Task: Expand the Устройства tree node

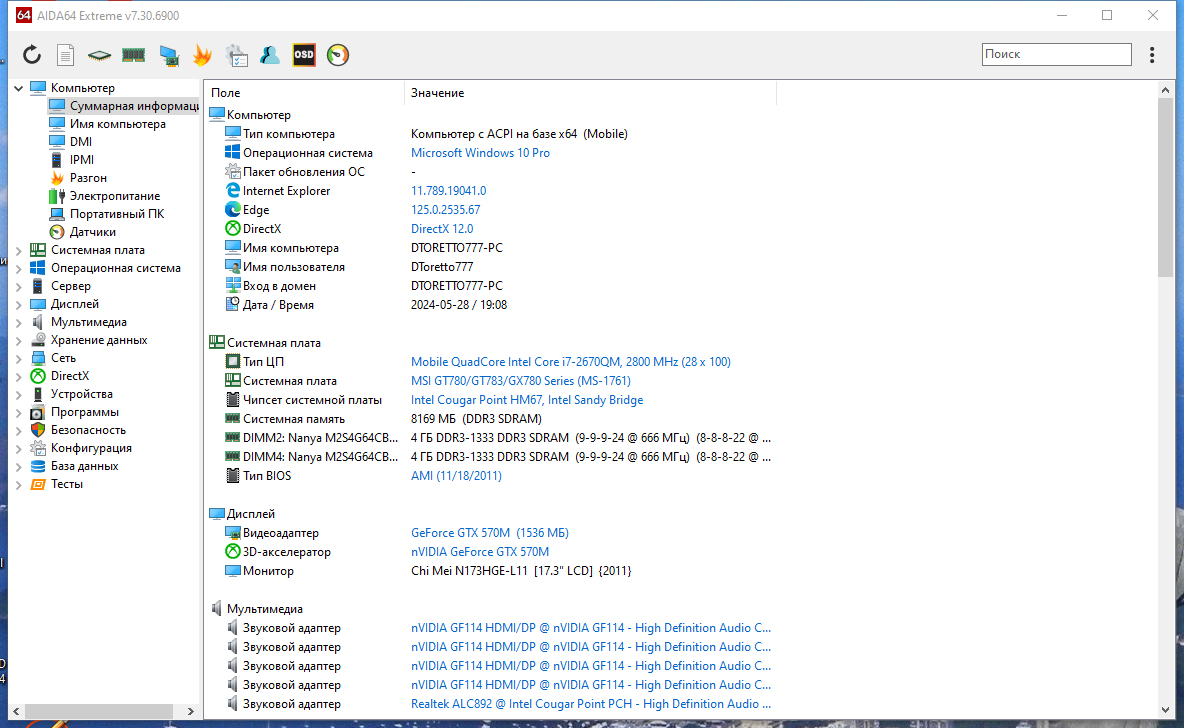Action: [19, 394]
